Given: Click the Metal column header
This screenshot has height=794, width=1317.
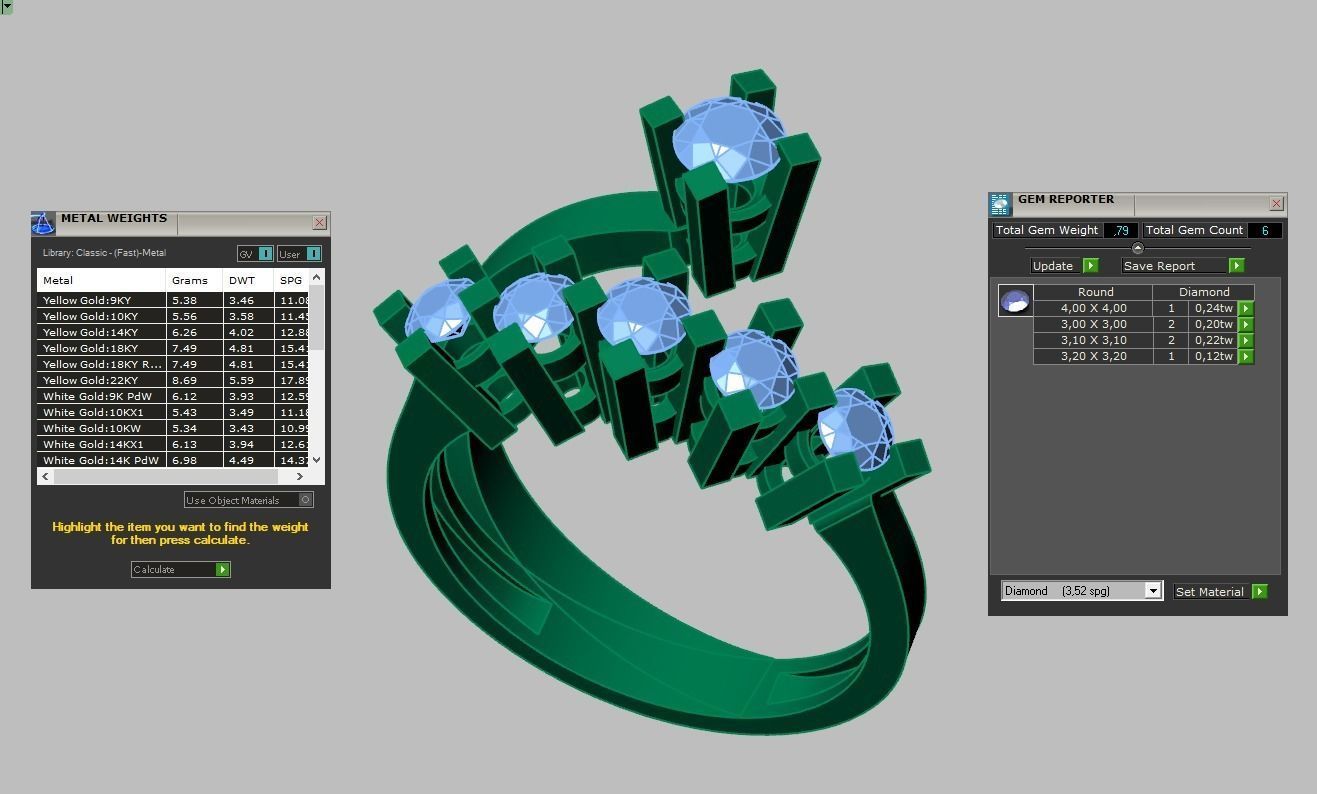Looking at the screenshot, I should coord(101,280).
